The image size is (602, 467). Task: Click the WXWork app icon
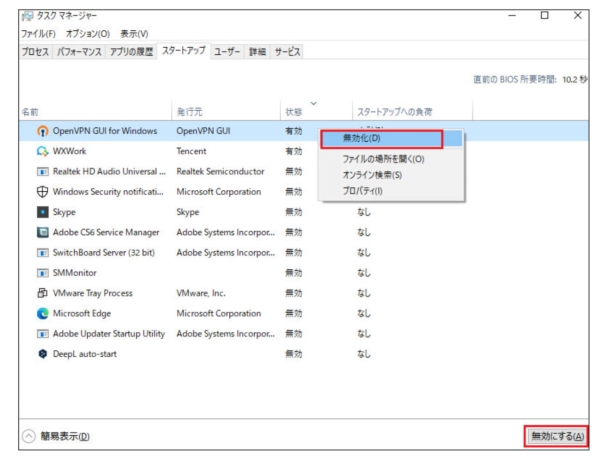(42, 151)
